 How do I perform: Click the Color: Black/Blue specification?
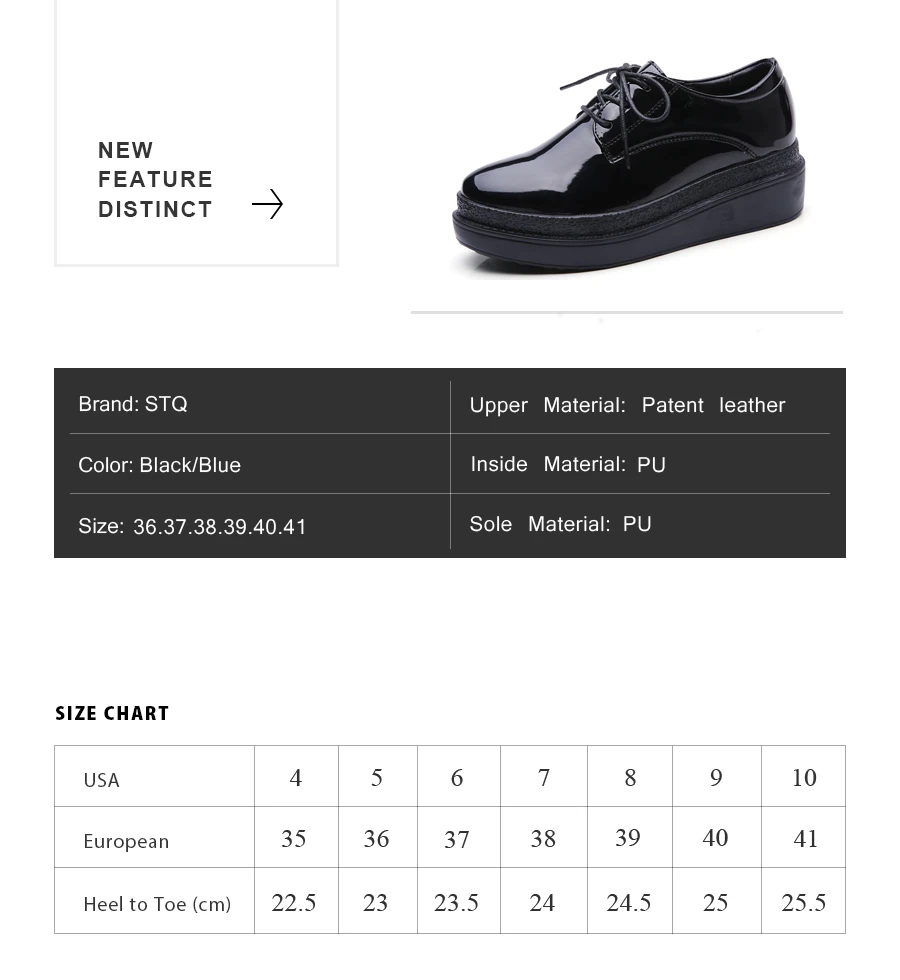point(159,465)
